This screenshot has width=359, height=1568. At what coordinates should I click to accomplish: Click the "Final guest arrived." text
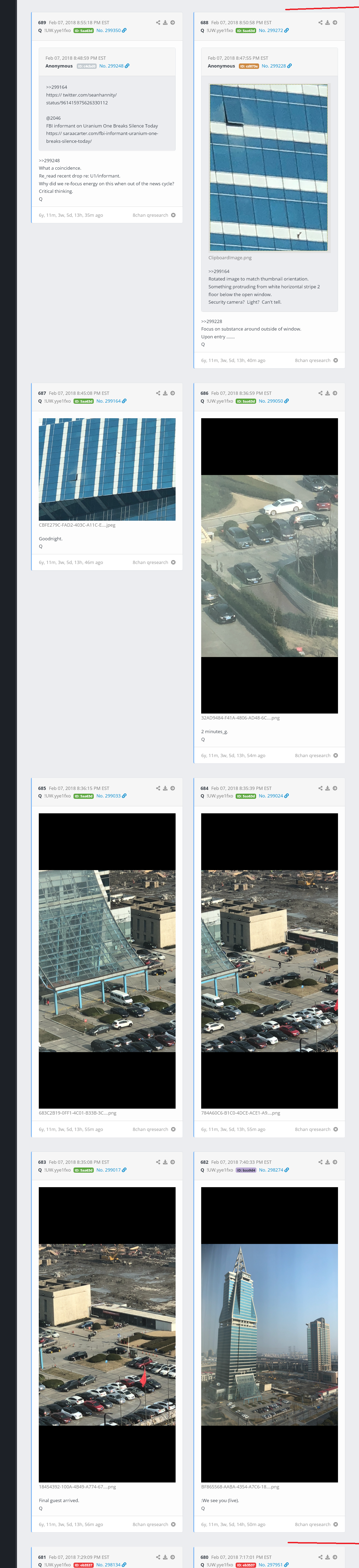click(59, 1500)
